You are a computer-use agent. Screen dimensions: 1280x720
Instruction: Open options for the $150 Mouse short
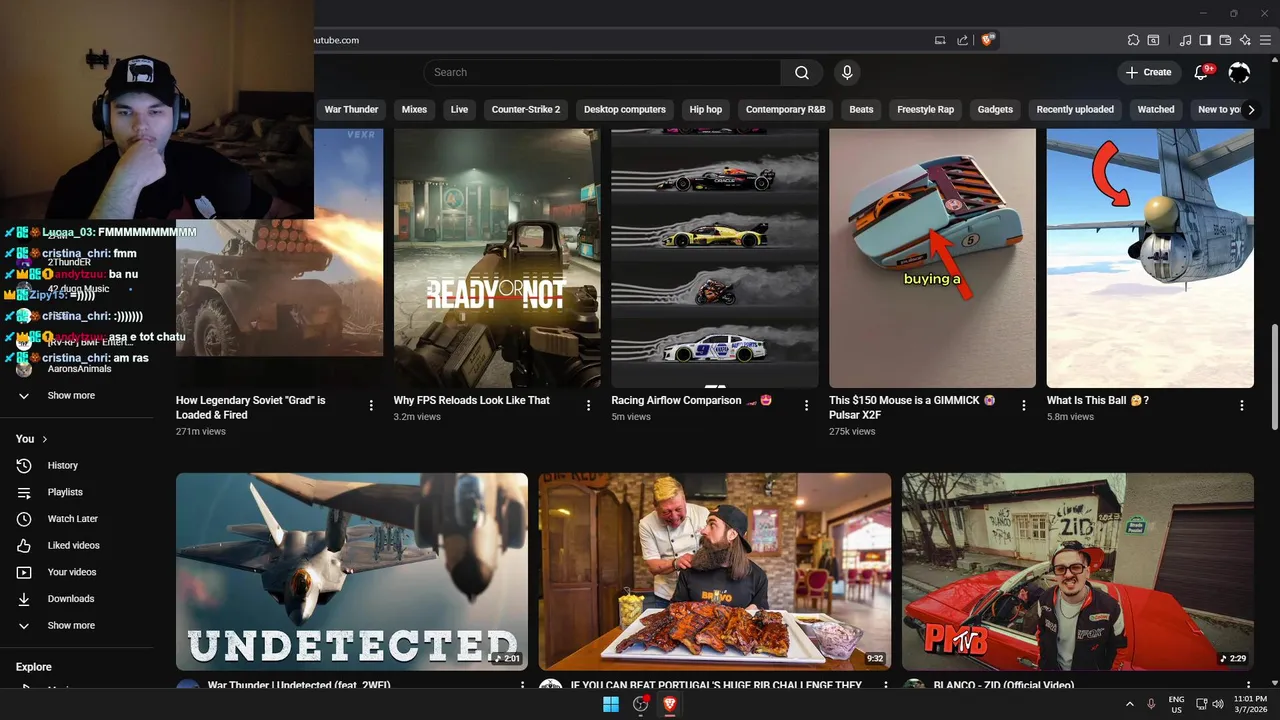(x=1024, y=405)
